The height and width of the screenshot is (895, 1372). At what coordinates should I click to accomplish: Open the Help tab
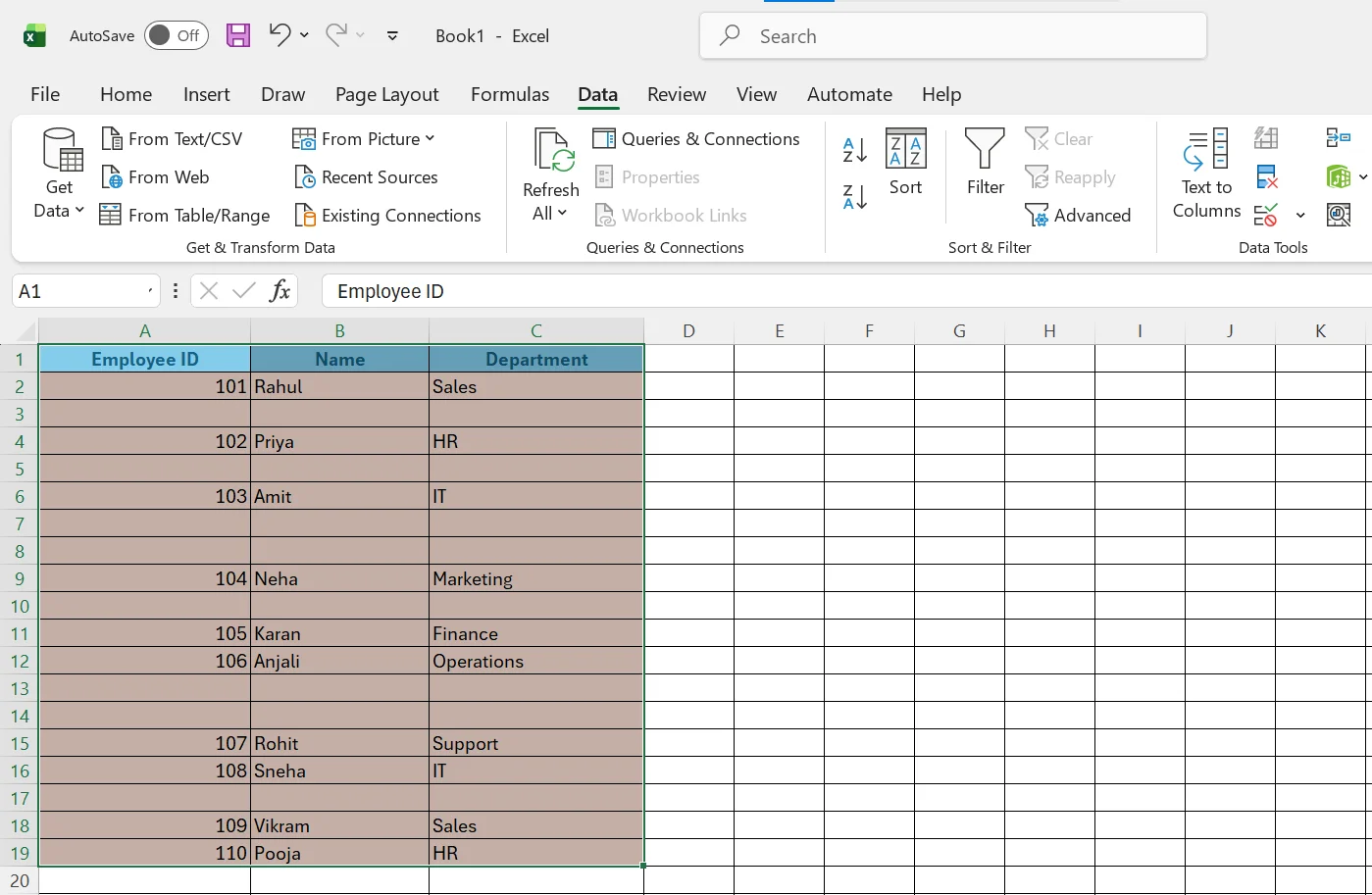coord(941,94)
